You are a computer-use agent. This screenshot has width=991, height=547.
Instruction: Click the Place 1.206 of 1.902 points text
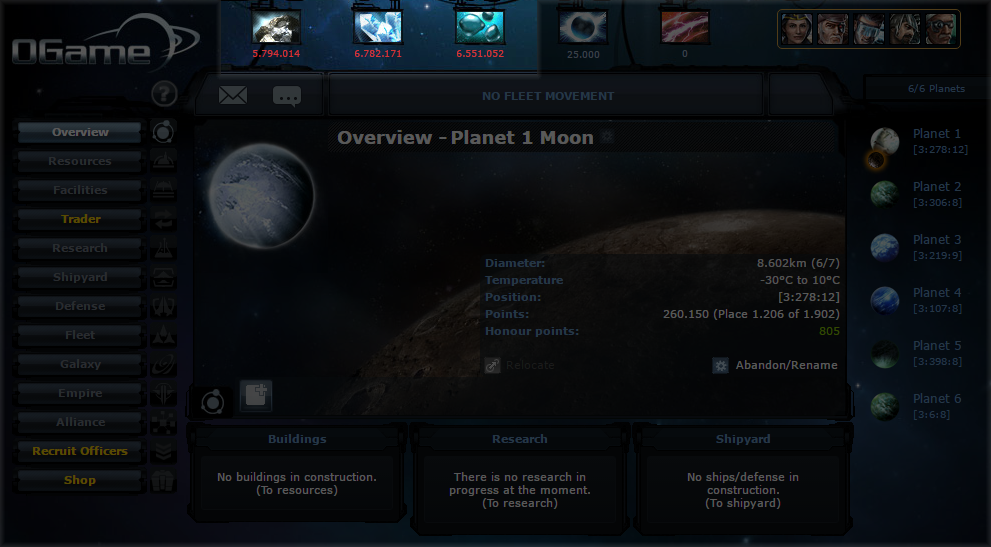point(778,314)
